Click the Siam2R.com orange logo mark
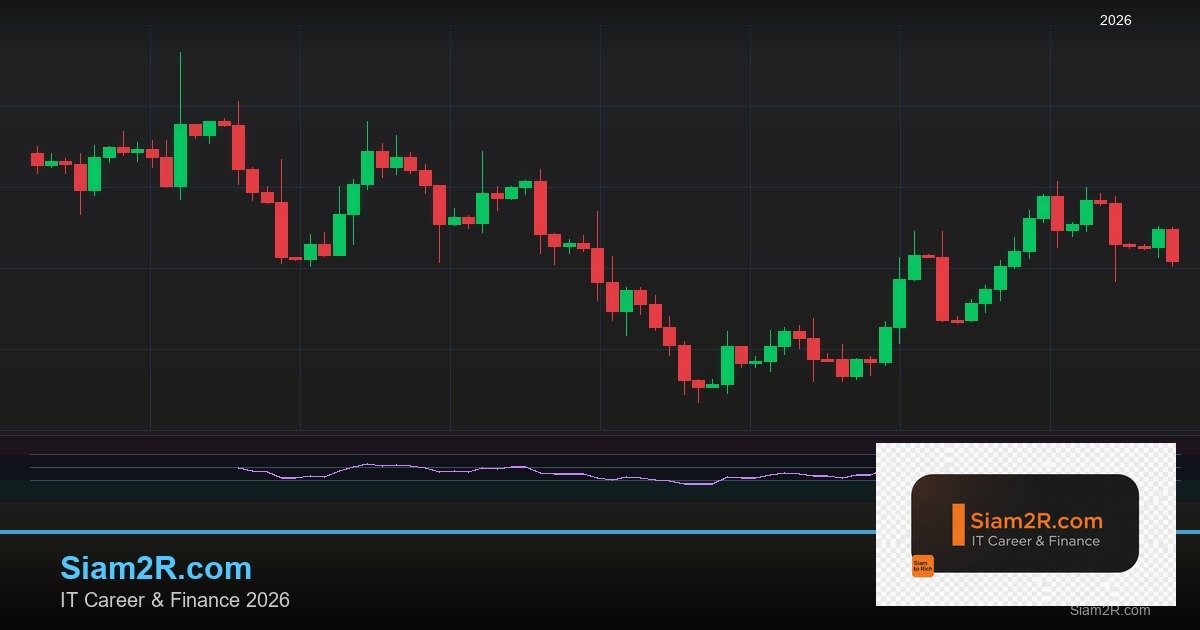This screenshot has width=1200, height=630. tap(960, 525)
